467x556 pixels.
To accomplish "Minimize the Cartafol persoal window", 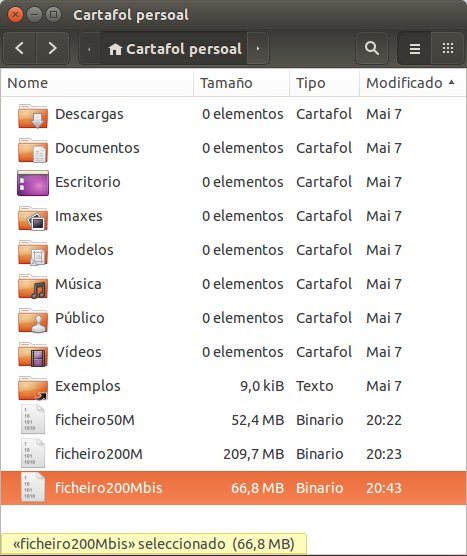I will 34,15.
